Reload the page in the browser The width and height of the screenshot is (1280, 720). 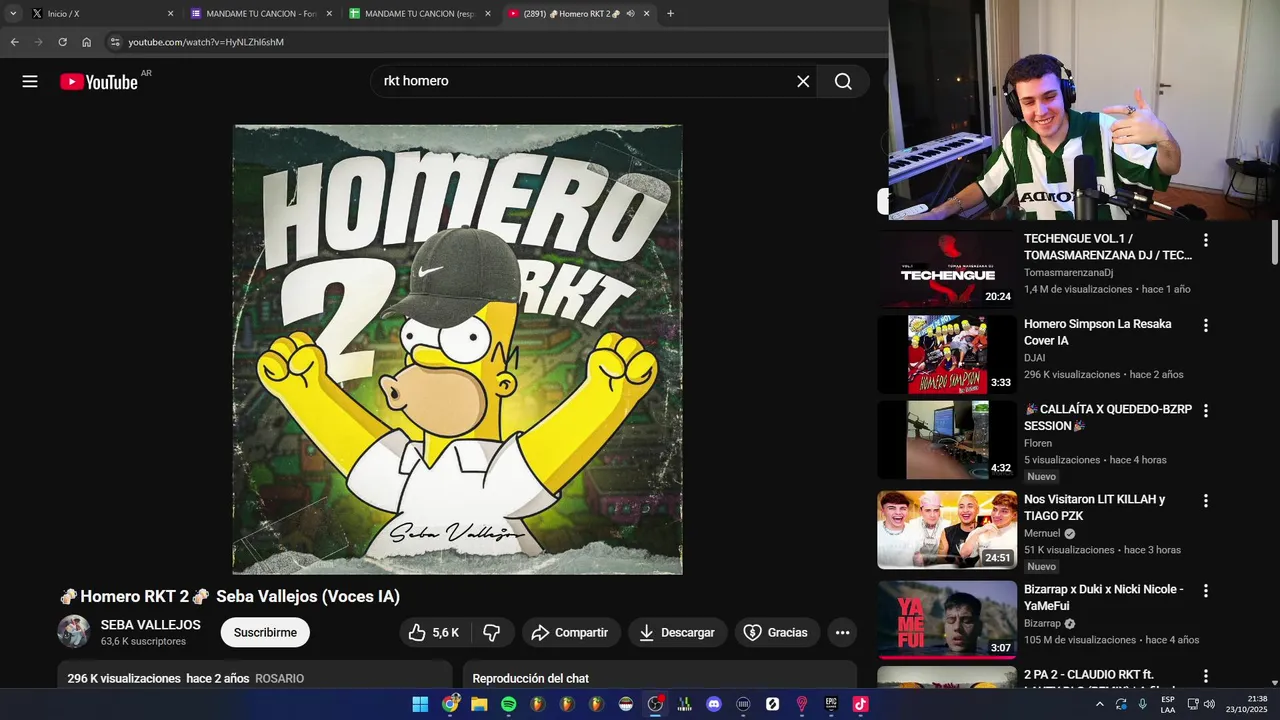[62, 42]
